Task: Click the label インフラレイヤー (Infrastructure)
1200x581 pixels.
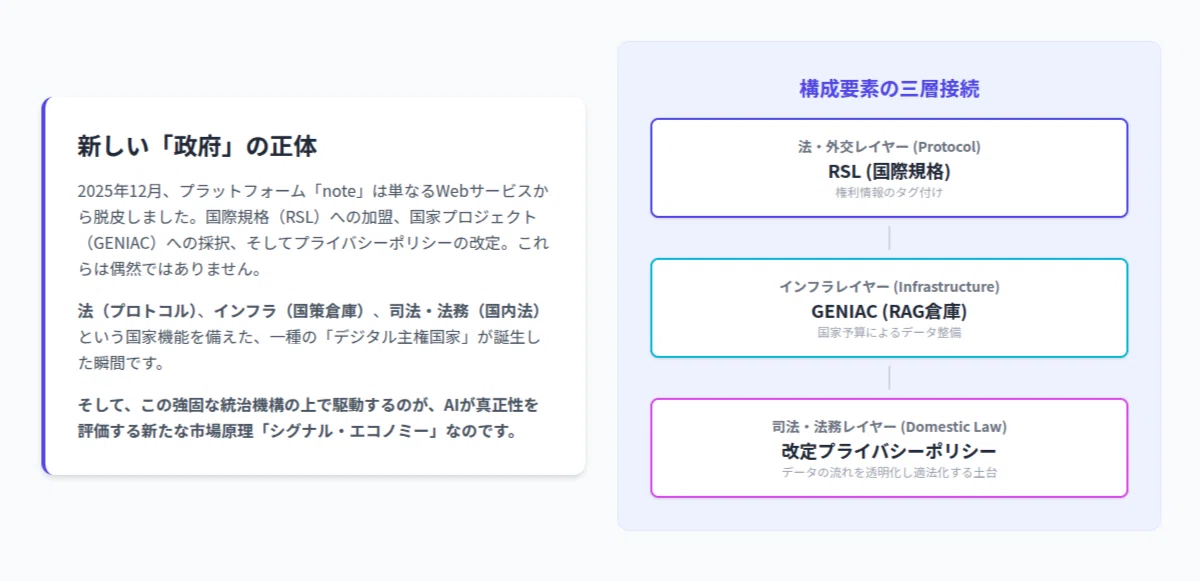Action: [x=889, y=286]
